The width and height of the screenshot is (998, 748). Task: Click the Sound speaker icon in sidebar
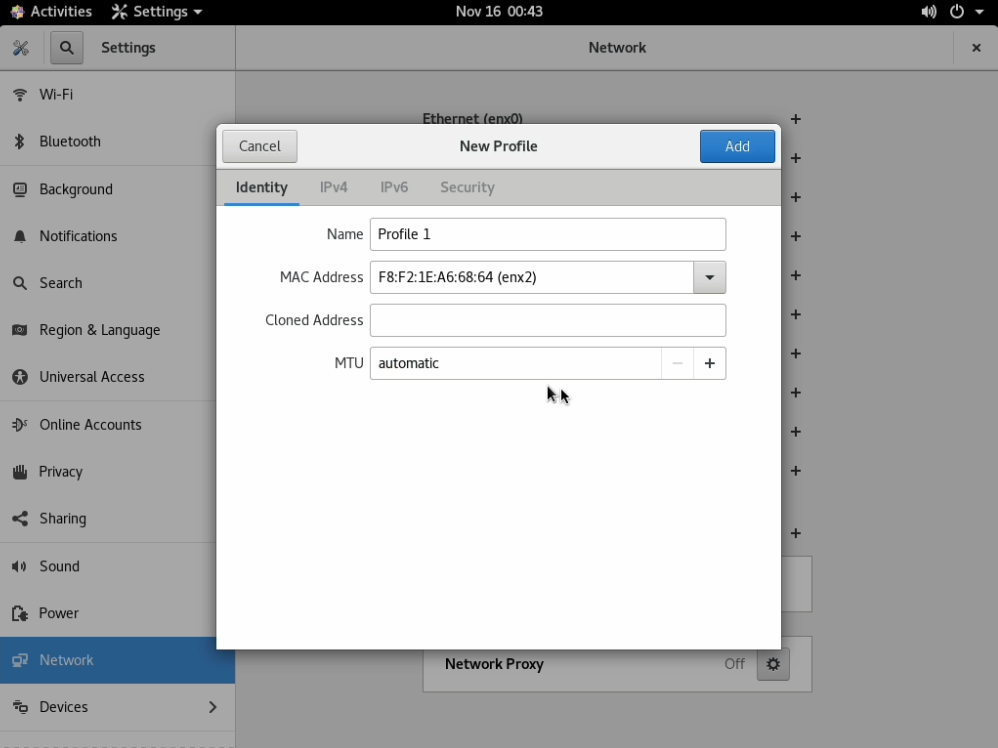click(x=20, y=567)
